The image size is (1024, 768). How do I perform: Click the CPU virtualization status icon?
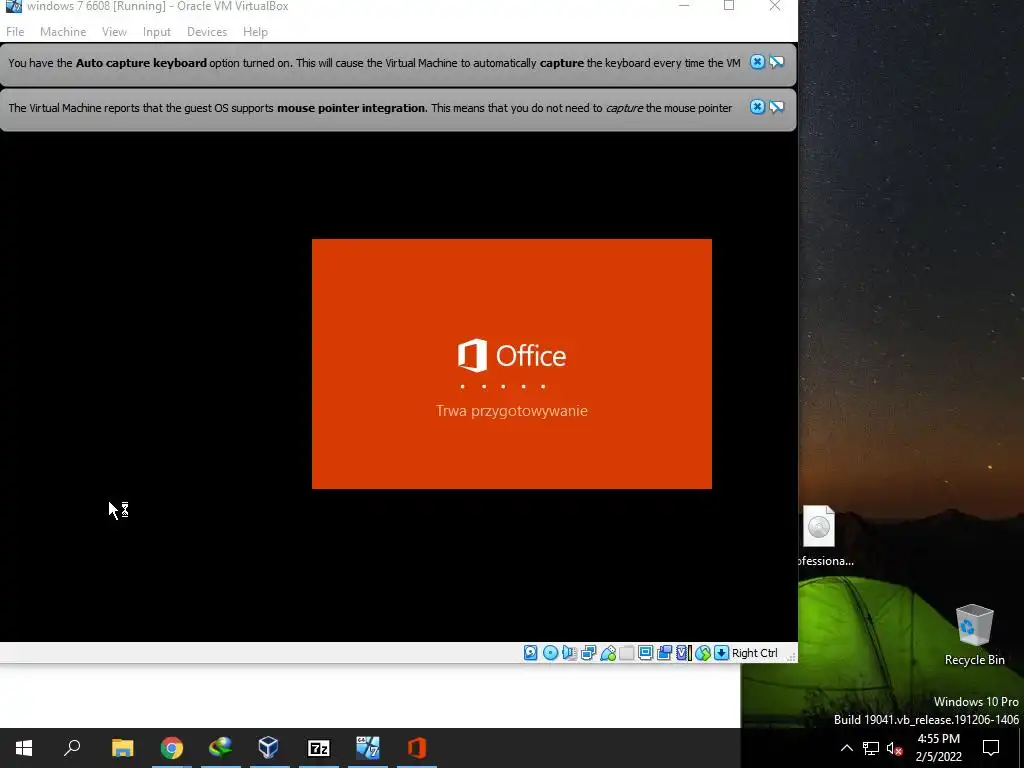coord(684,652)
